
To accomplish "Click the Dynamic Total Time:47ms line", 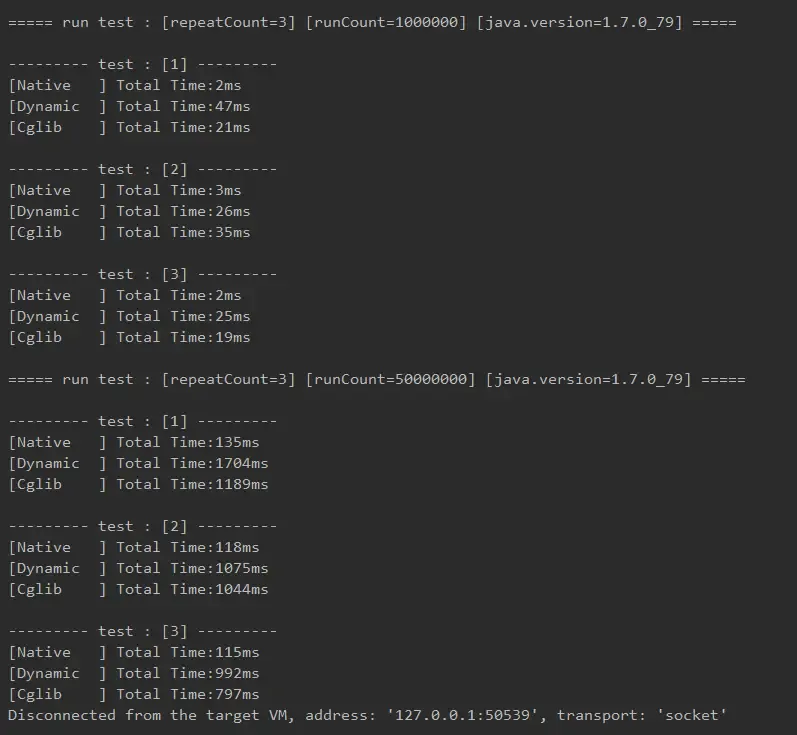I will (130, 106).
